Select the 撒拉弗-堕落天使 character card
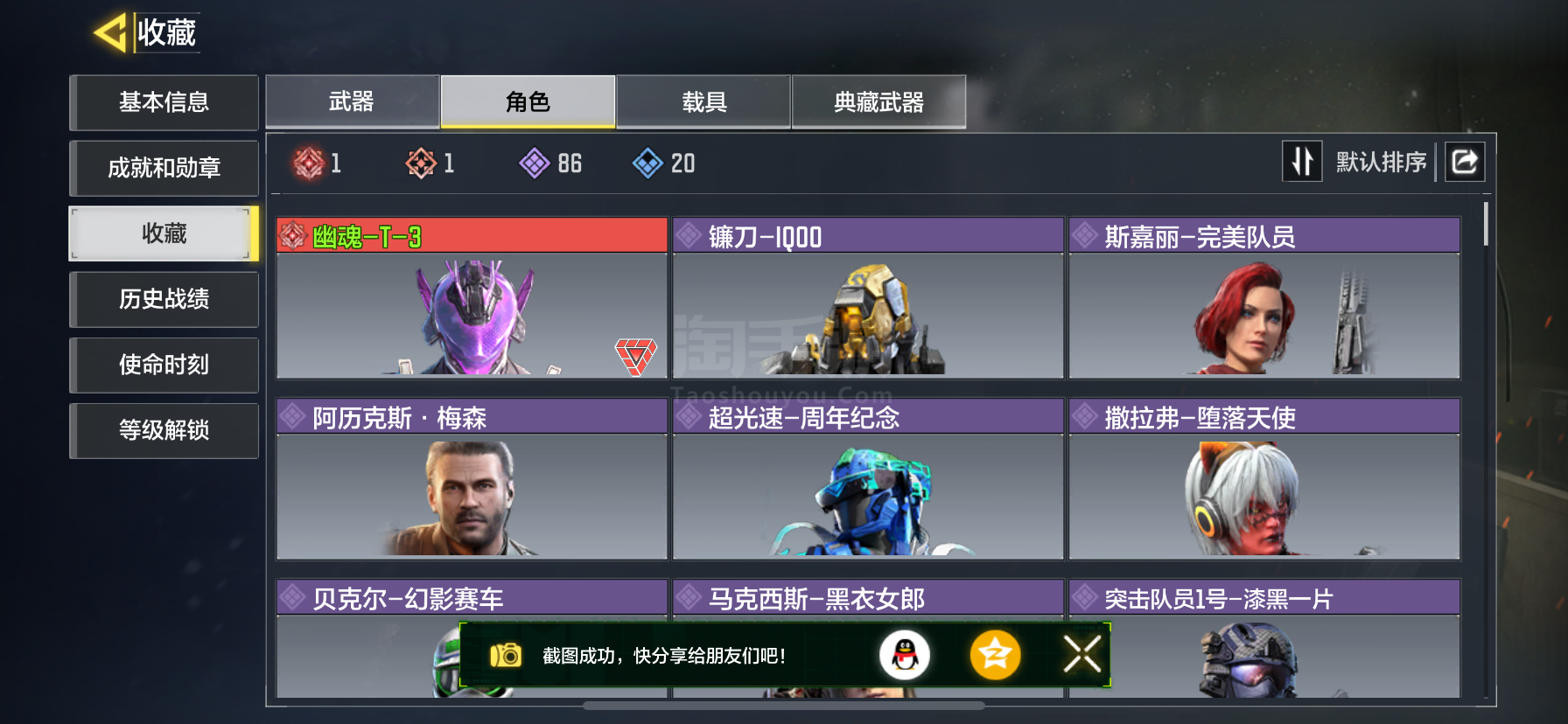The width and height of the screenshot is (1568, 724). [1264, 479]
